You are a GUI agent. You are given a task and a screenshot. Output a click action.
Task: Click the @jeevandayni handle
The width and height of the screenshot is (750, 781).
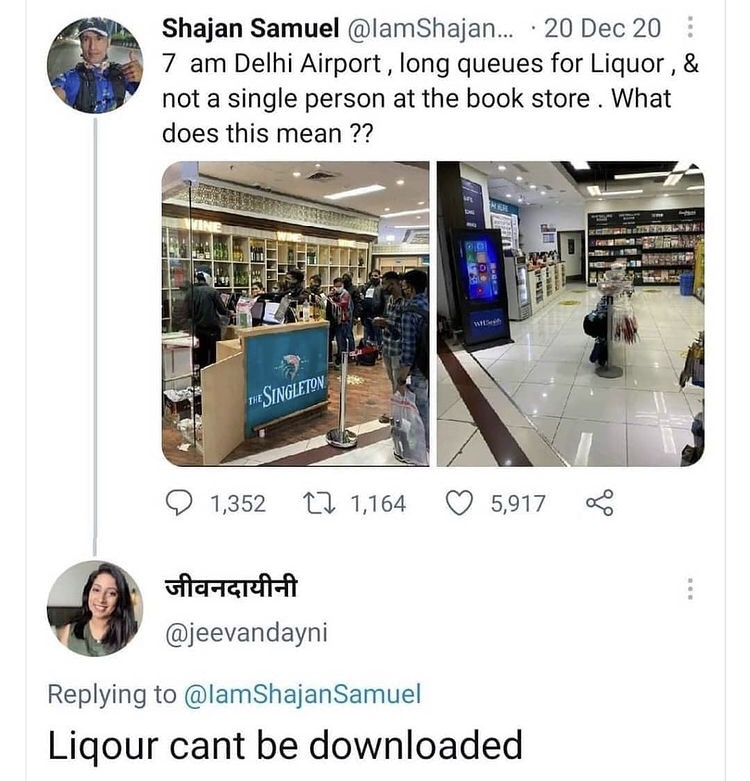(x=246, y=634)
